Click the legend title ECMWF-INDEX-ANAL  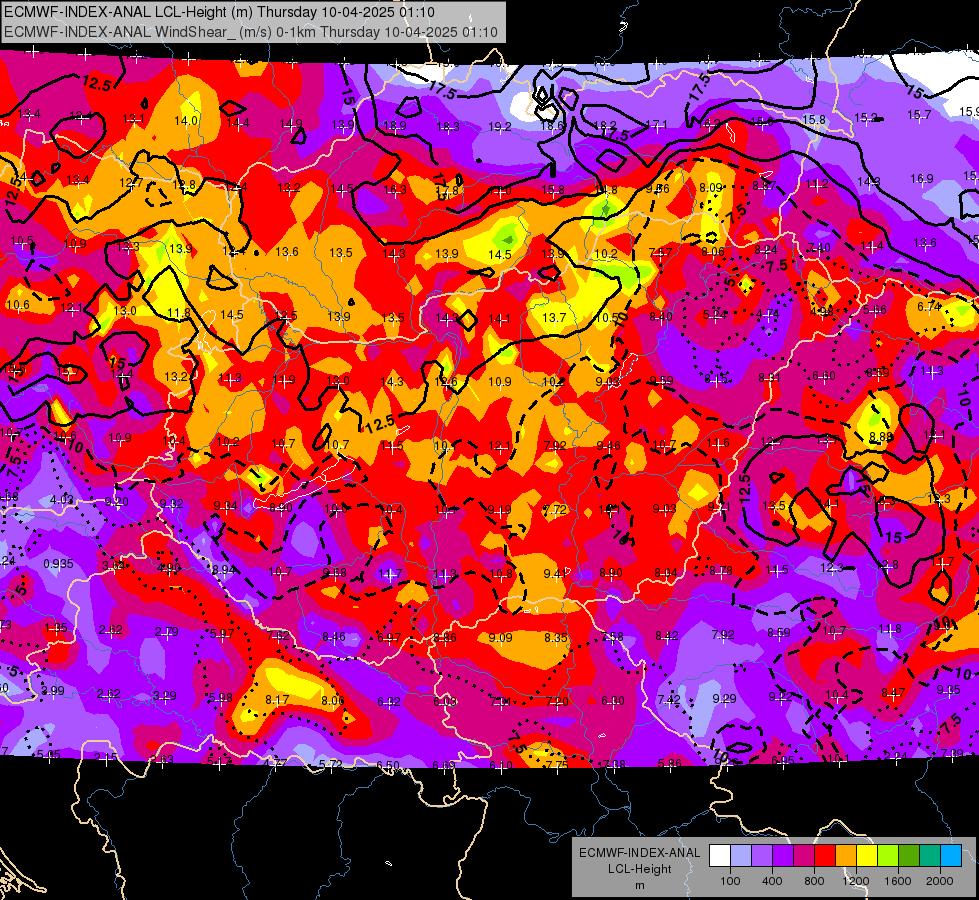click(x=639, y=853)
